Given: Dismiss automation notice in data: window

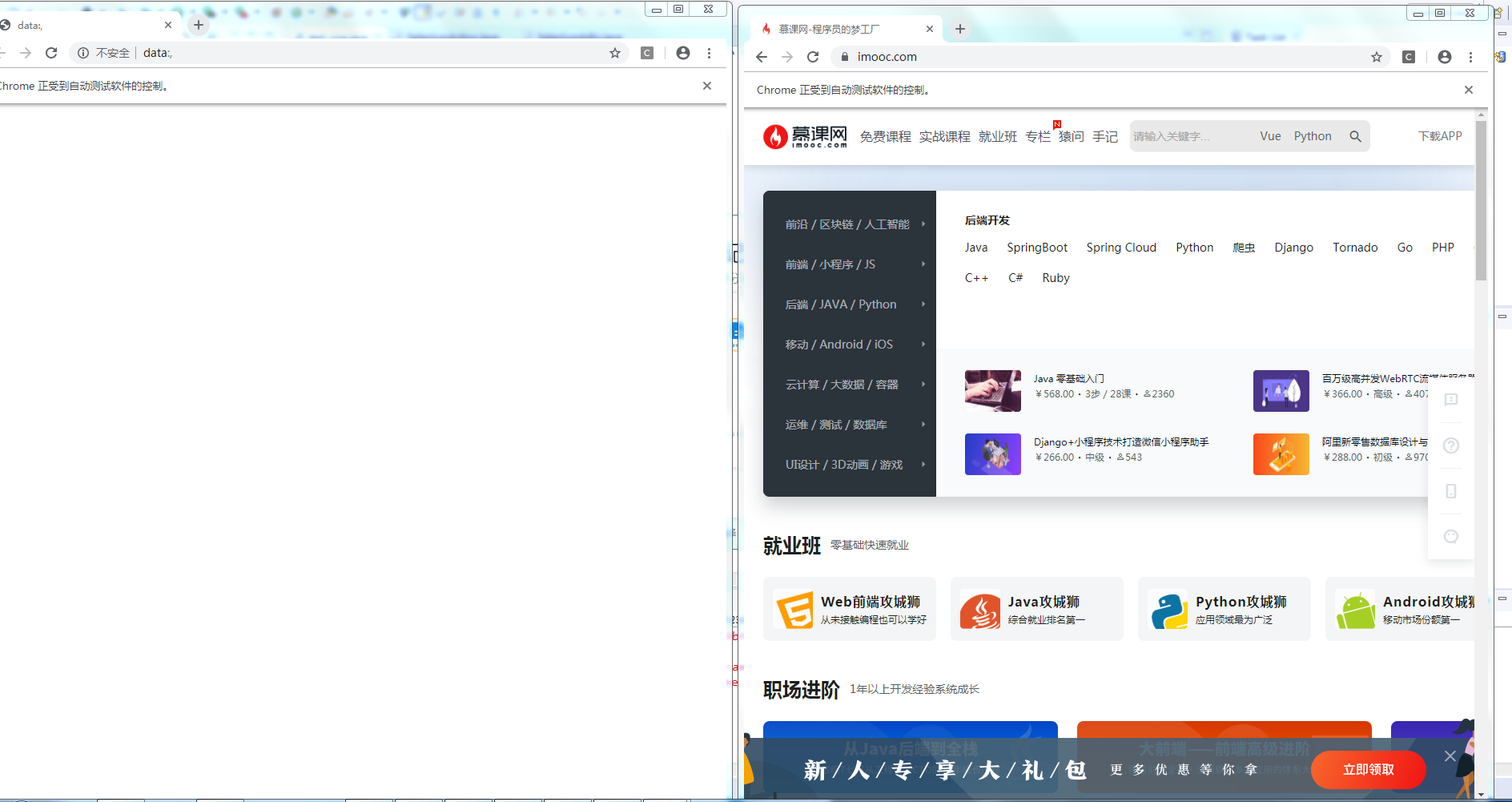Looking at the screenshot, I should tap(707, 86).
